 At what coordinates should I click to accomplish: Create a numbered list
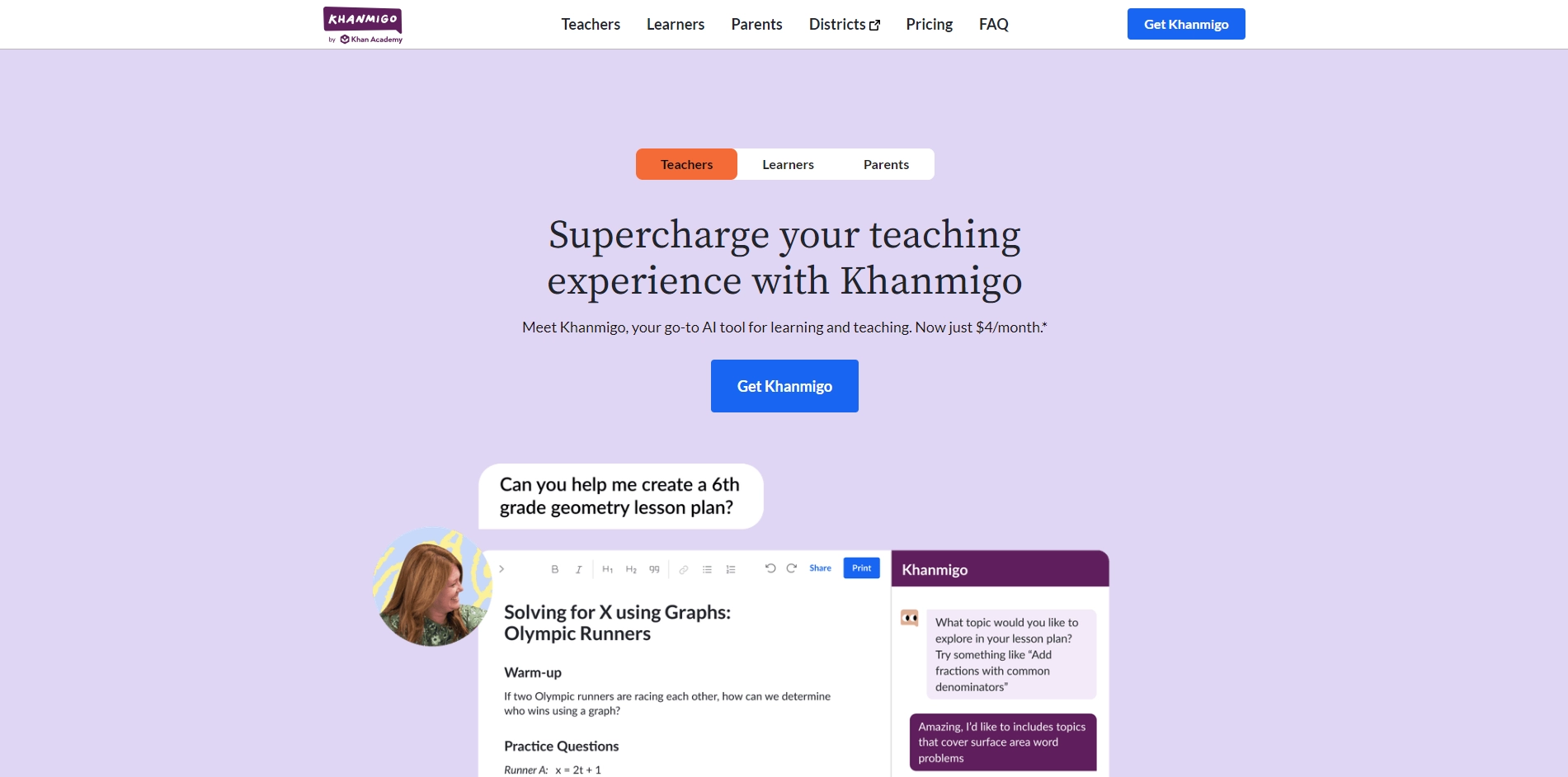coord(731,569)
